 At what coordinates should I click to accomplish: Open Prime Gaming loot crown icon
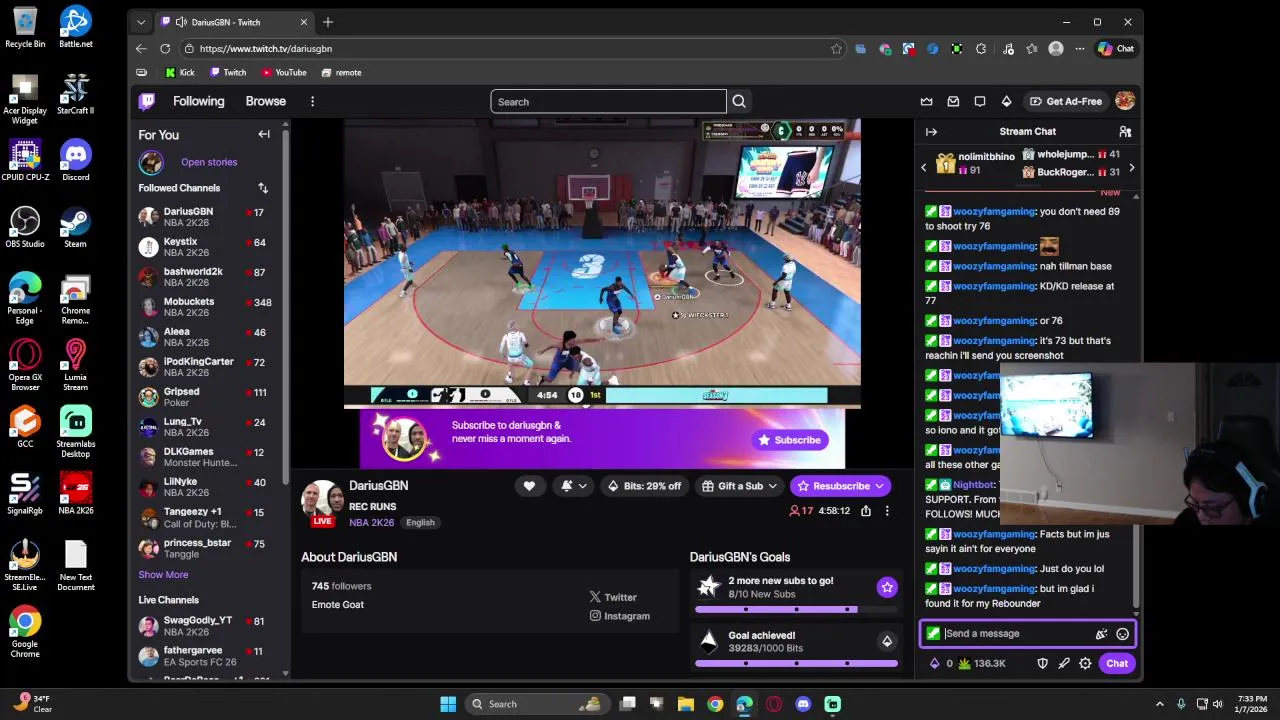(x=927, y=101)
